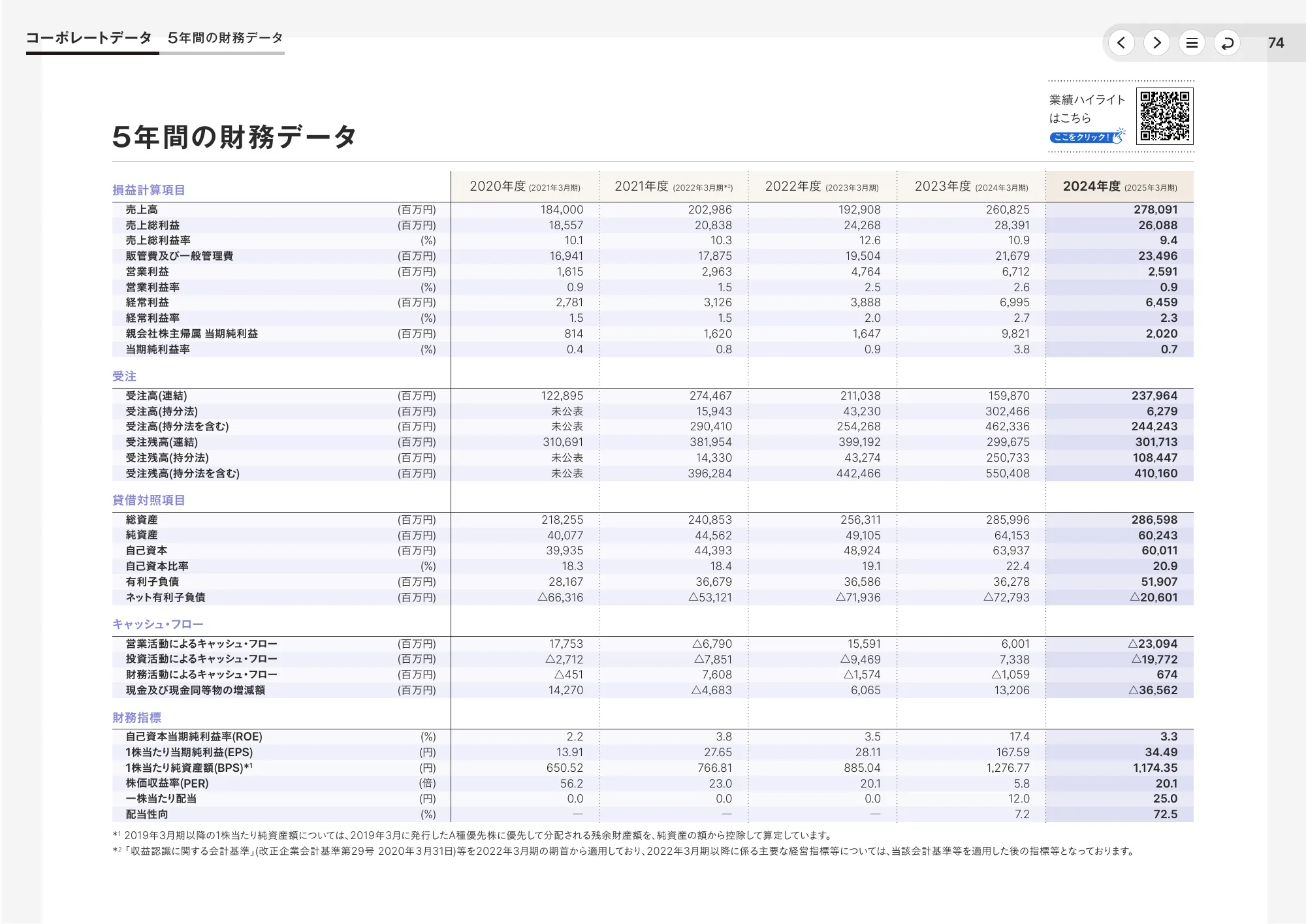Click the clicking-hand icon beside ここをクリック!
Screen dimensions: 1306x924
click(1119, 136)
